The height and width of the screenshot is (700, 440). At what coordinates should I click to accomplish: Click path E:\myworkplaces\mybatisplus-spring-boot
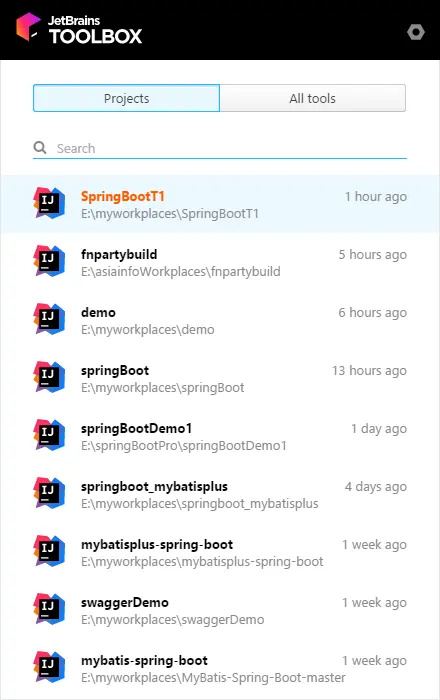[x=202, y=562]
